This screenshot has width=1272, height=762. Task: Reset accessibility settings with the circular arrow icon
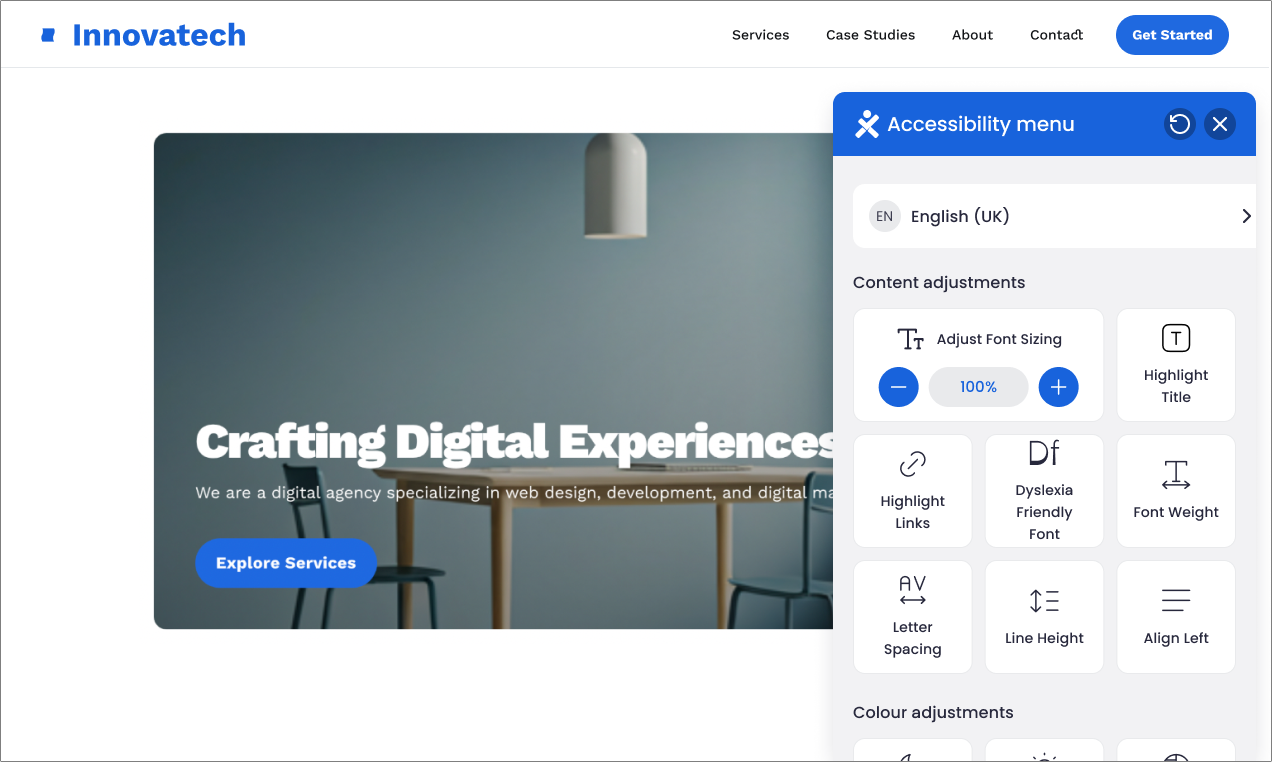1180,124
